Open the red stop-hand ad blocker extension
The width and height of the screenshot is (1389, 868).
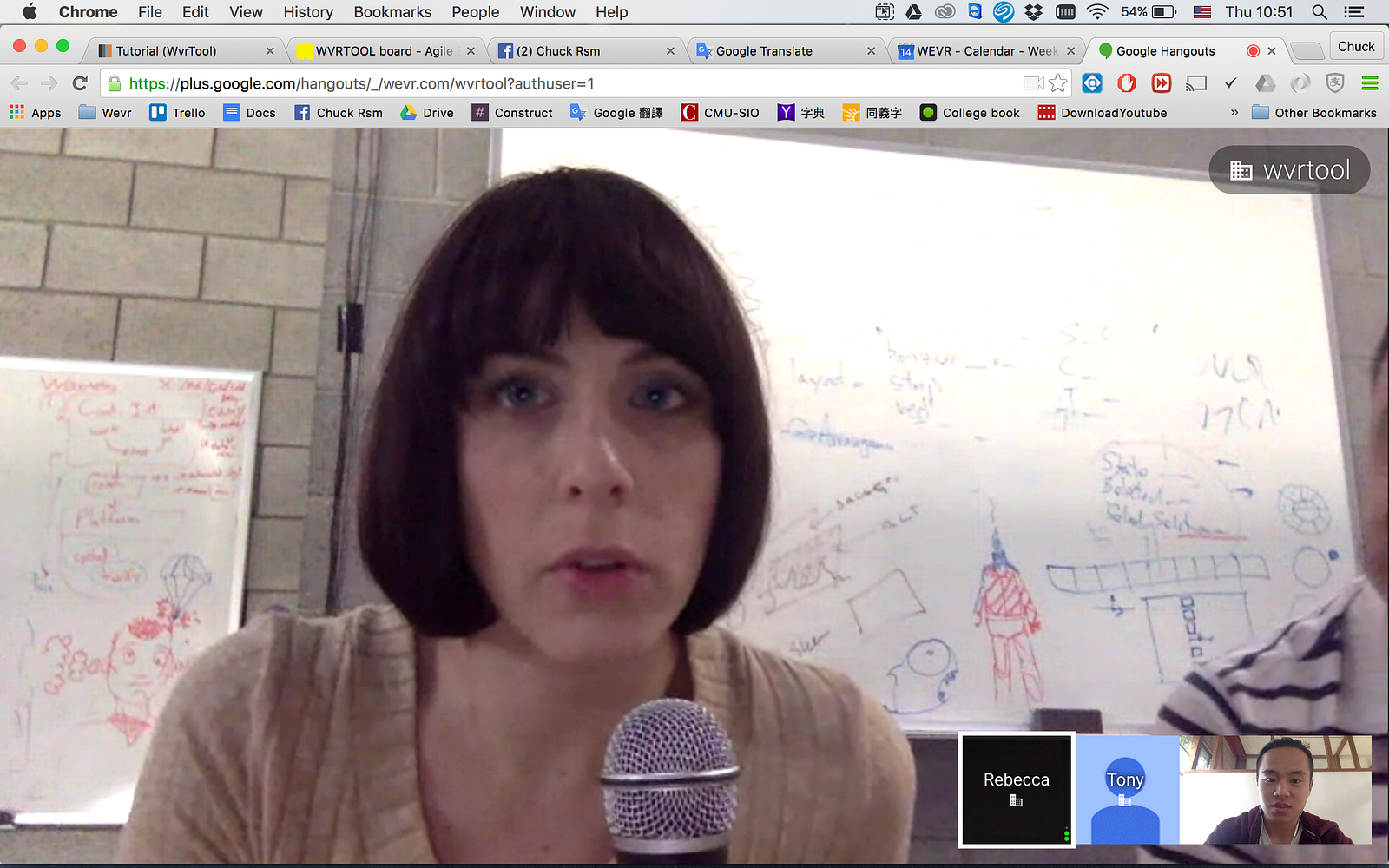[1127, 83]
